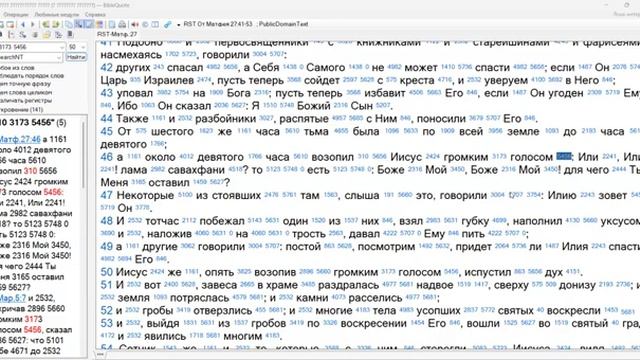Toggle the 'точную фразу' option
The image size is (640, 360).
pos(25,84)
